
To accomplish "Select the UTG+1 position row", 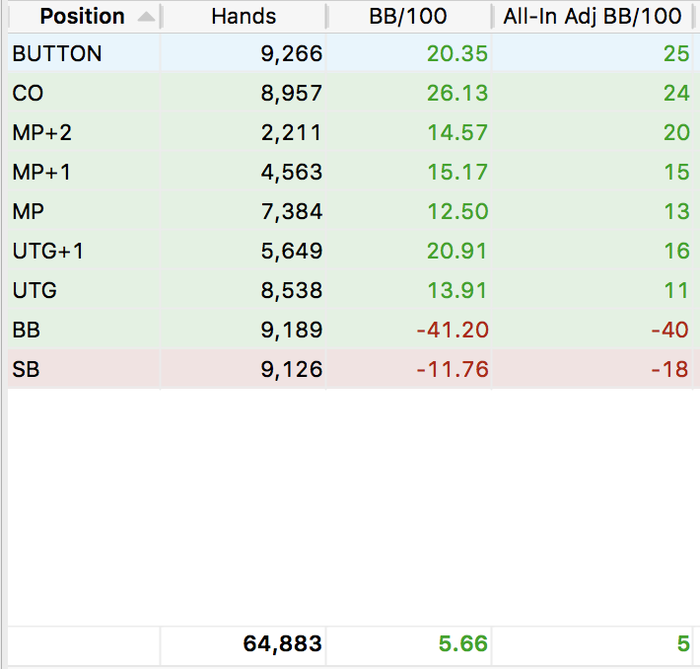I will (x=350, y=251).
